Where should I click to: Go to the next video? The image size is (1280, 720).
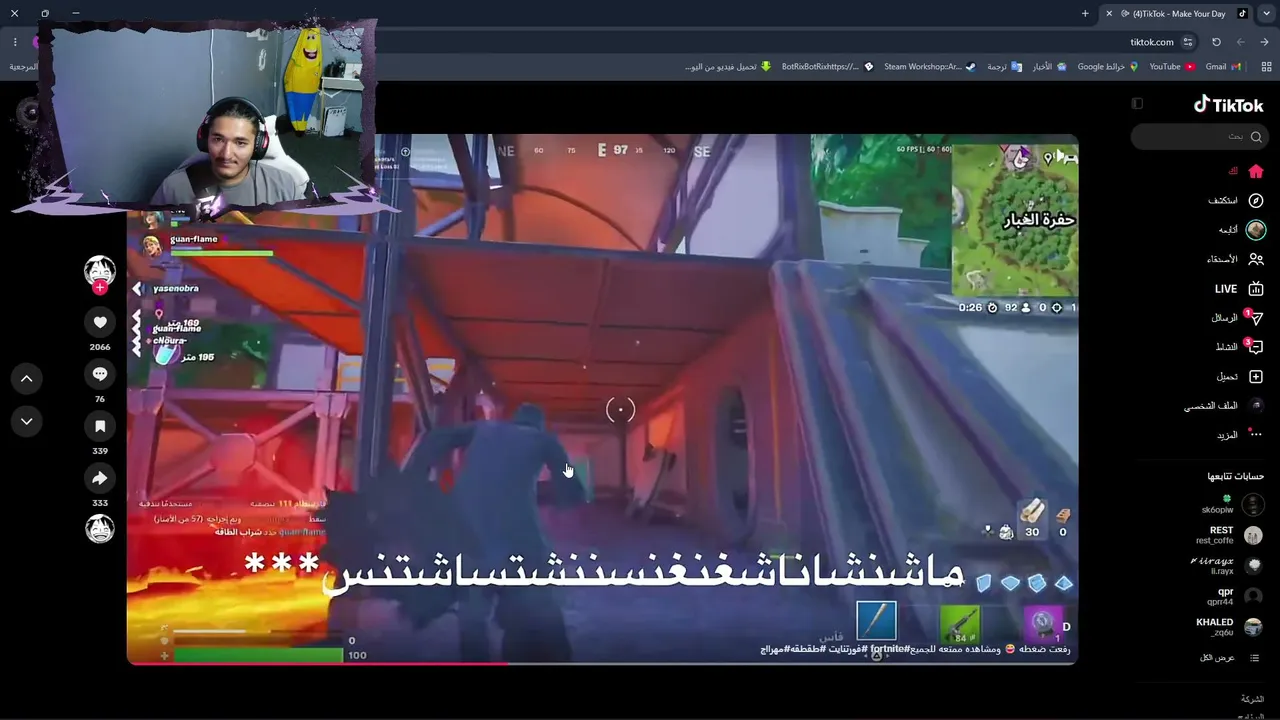[x=27, y=421]
